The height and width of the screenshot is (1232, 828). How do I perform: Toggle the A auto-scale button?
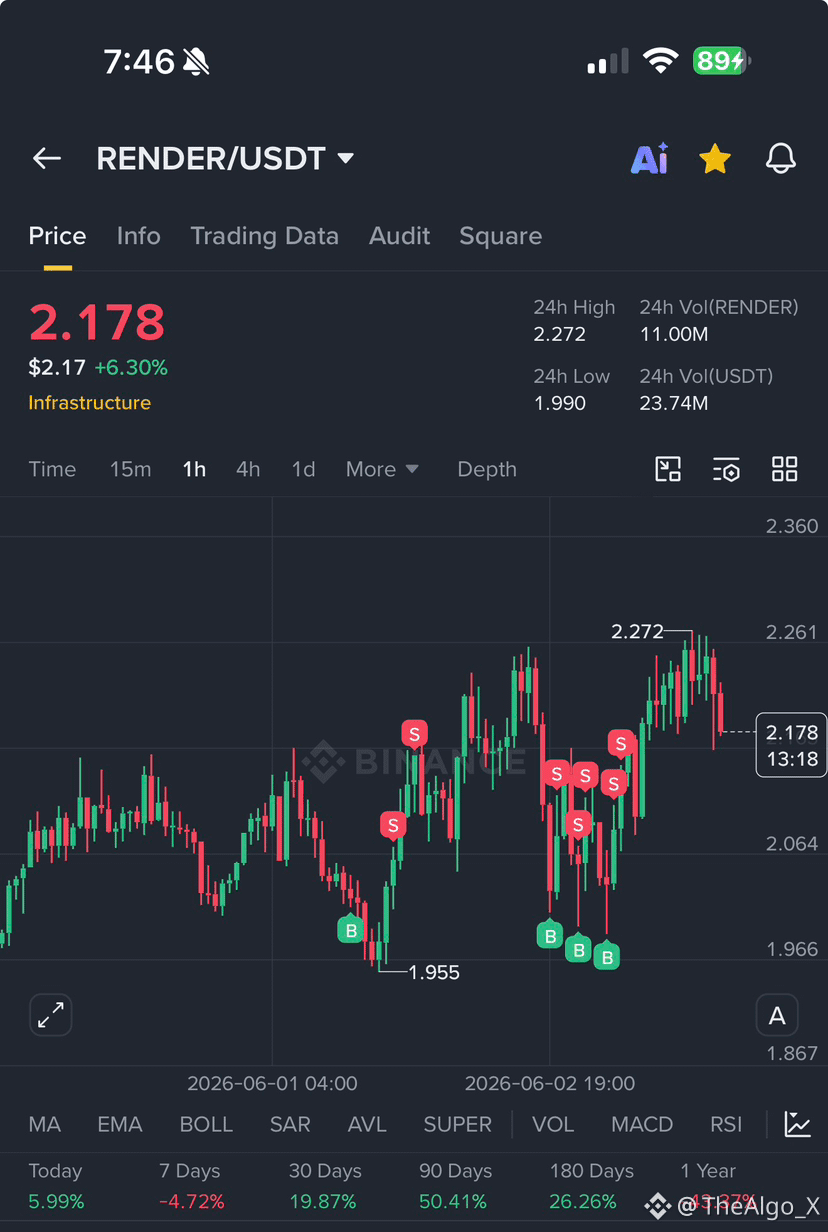pyautogui.click(x=777, y=1016)
